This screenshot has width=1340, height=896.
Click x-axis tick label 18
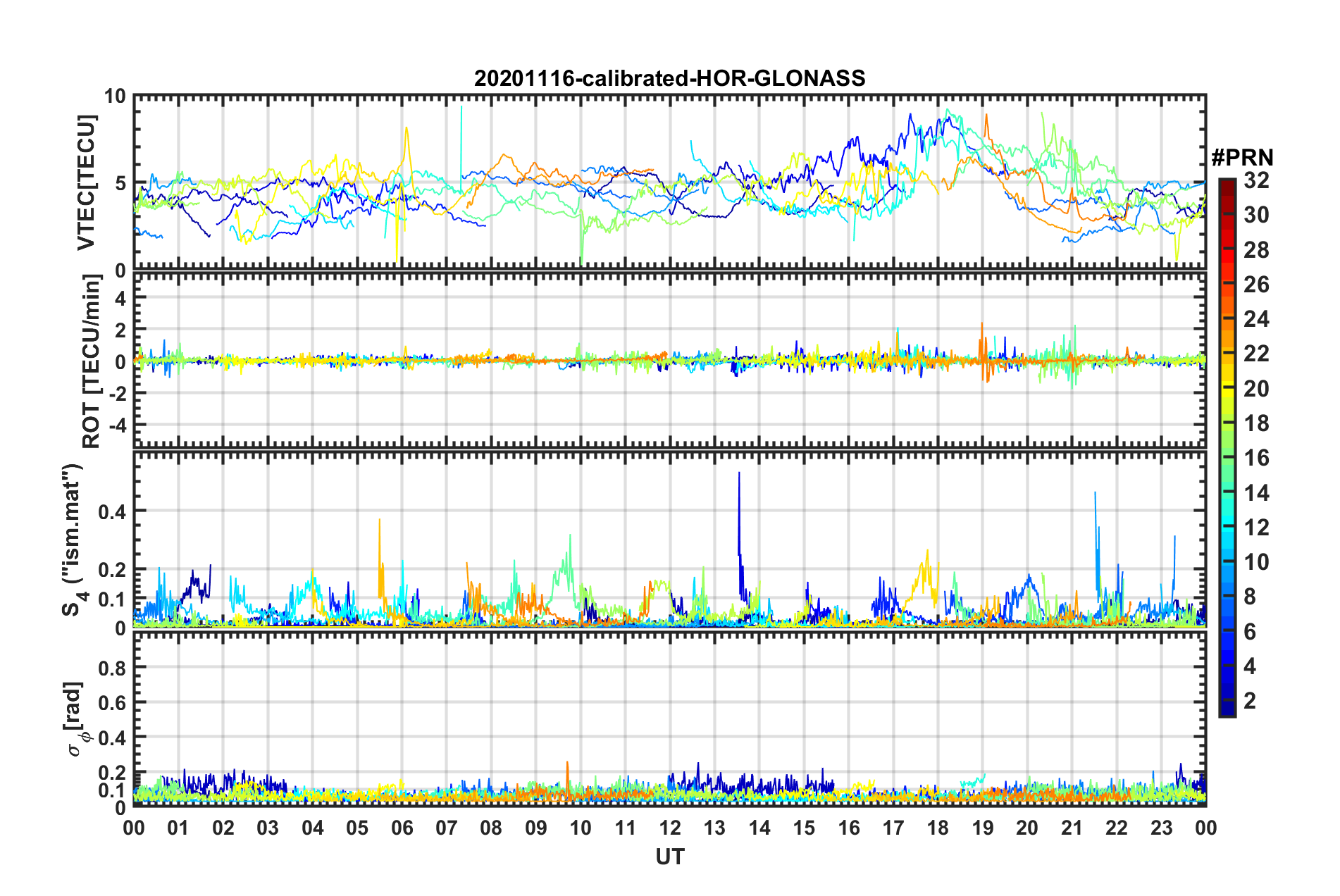pos(938,828)
